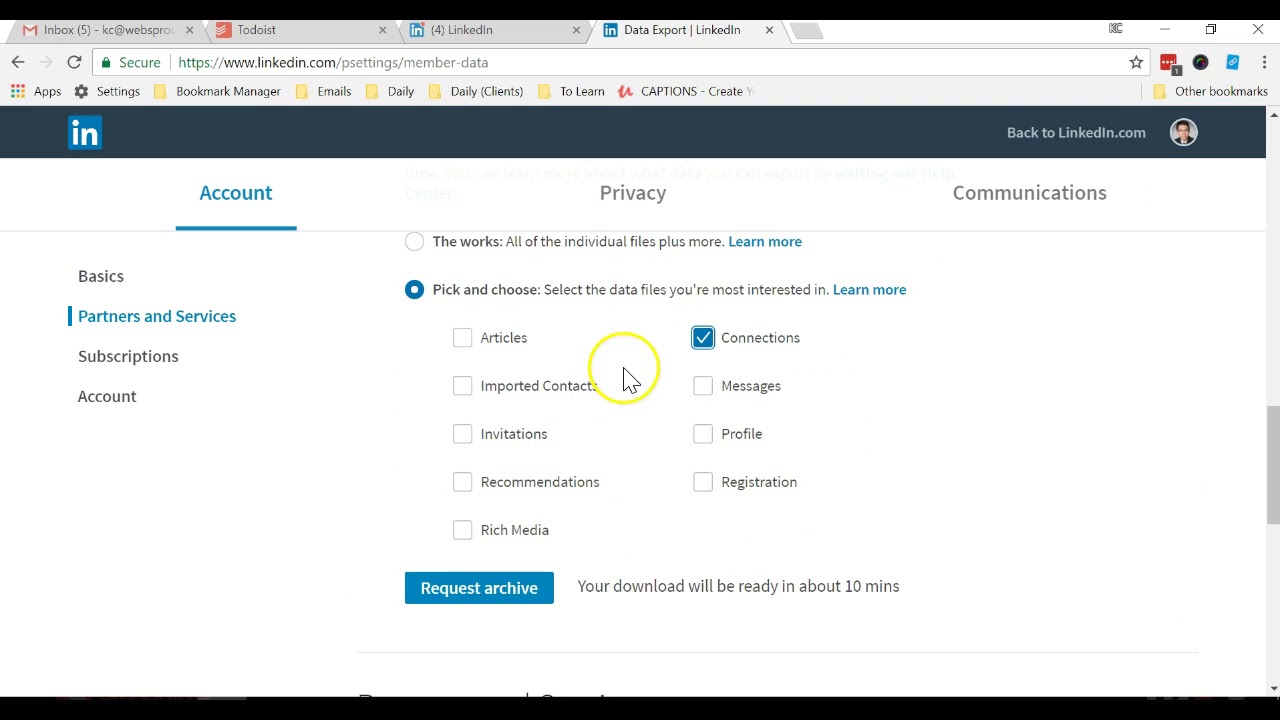Viewport: 1280px width, 720px height.
Task: Check the Imported Contacts checkbox
Action: pos(462,386)
